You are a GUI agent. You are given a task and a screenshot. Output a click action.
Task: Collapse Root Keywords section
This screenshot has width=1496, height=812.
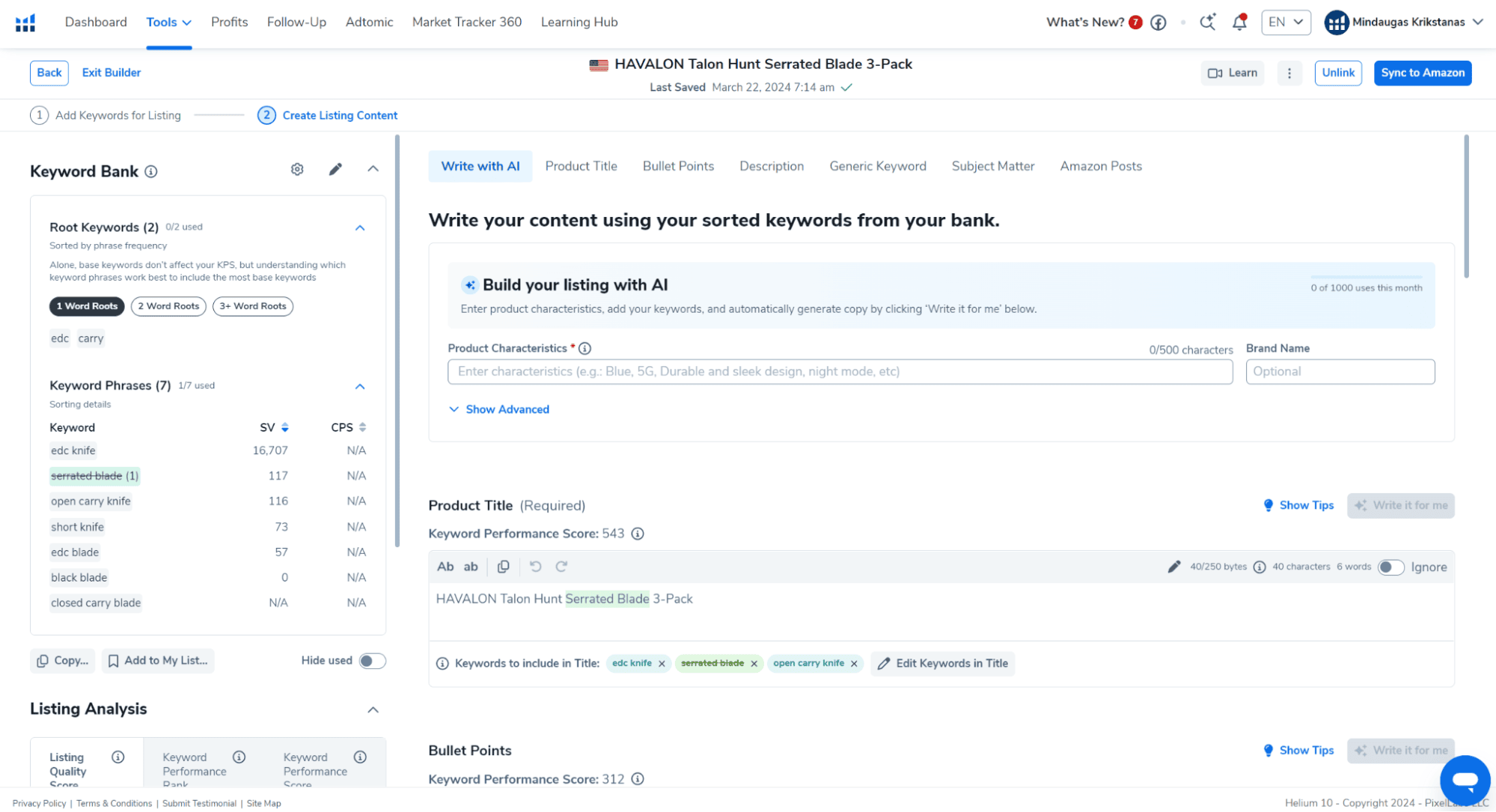click(360, 228)
